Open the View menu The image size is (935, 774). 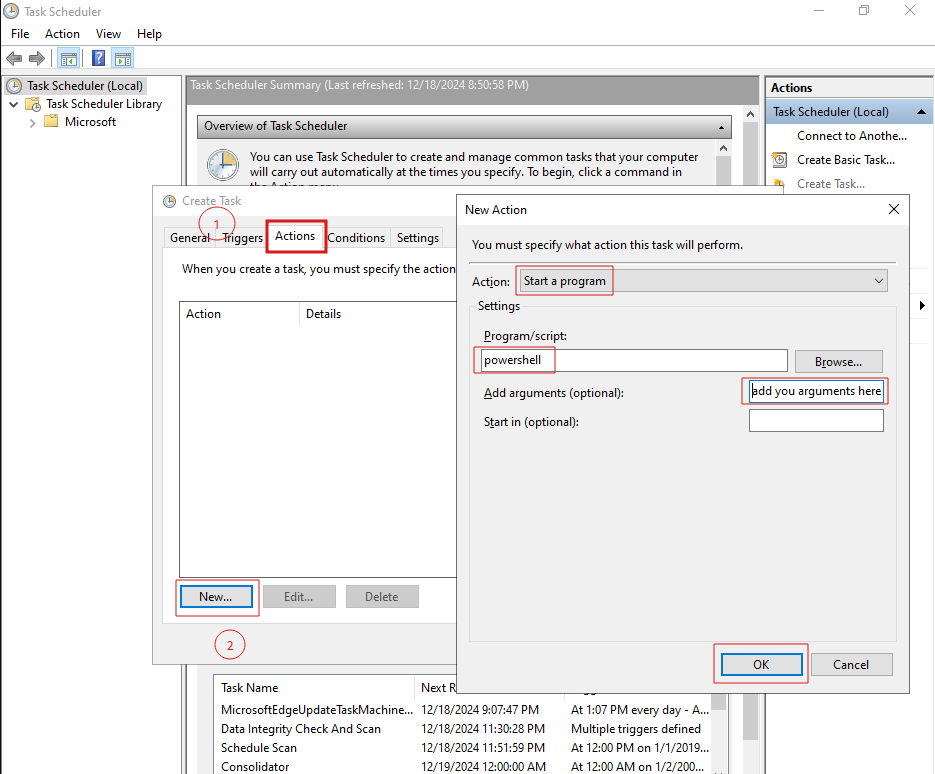pos(108,34)
